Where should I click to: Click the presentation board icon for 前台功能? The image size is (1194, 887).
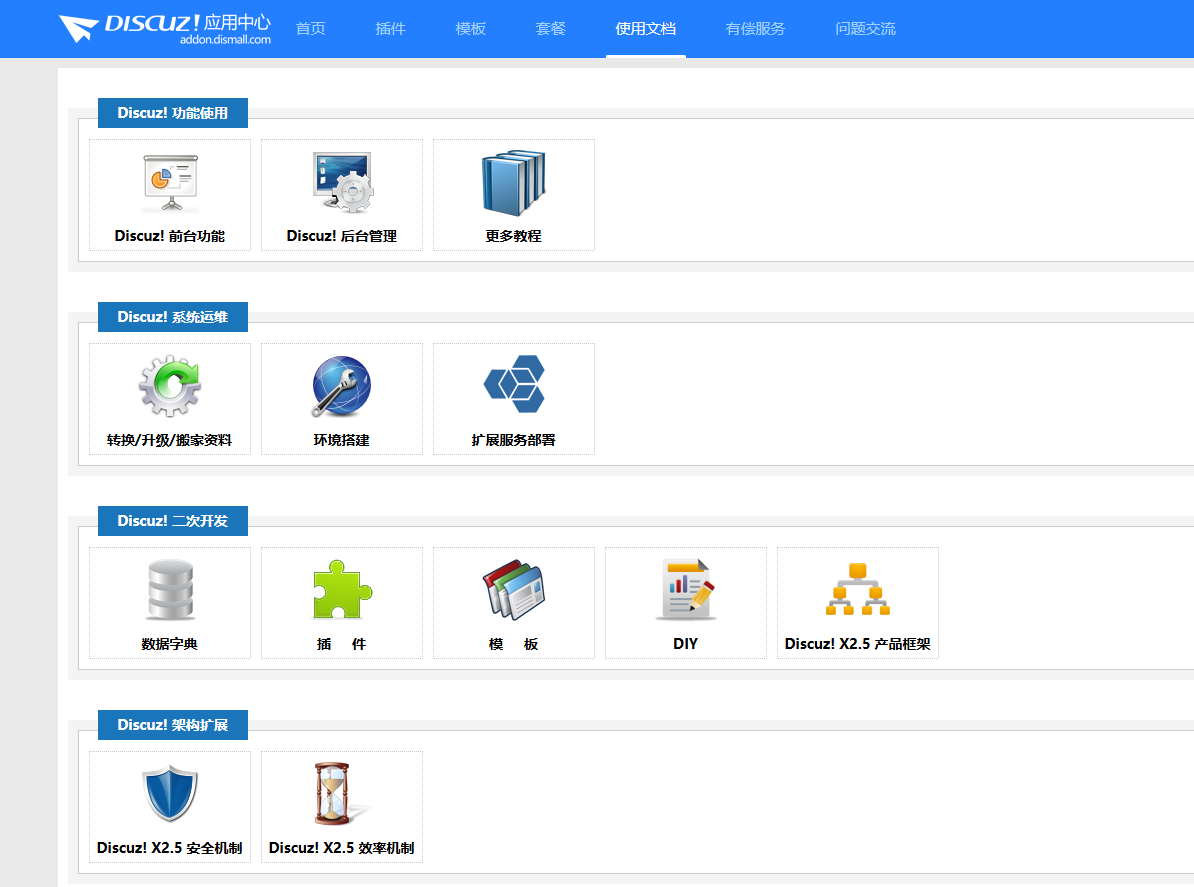point(171,183)
